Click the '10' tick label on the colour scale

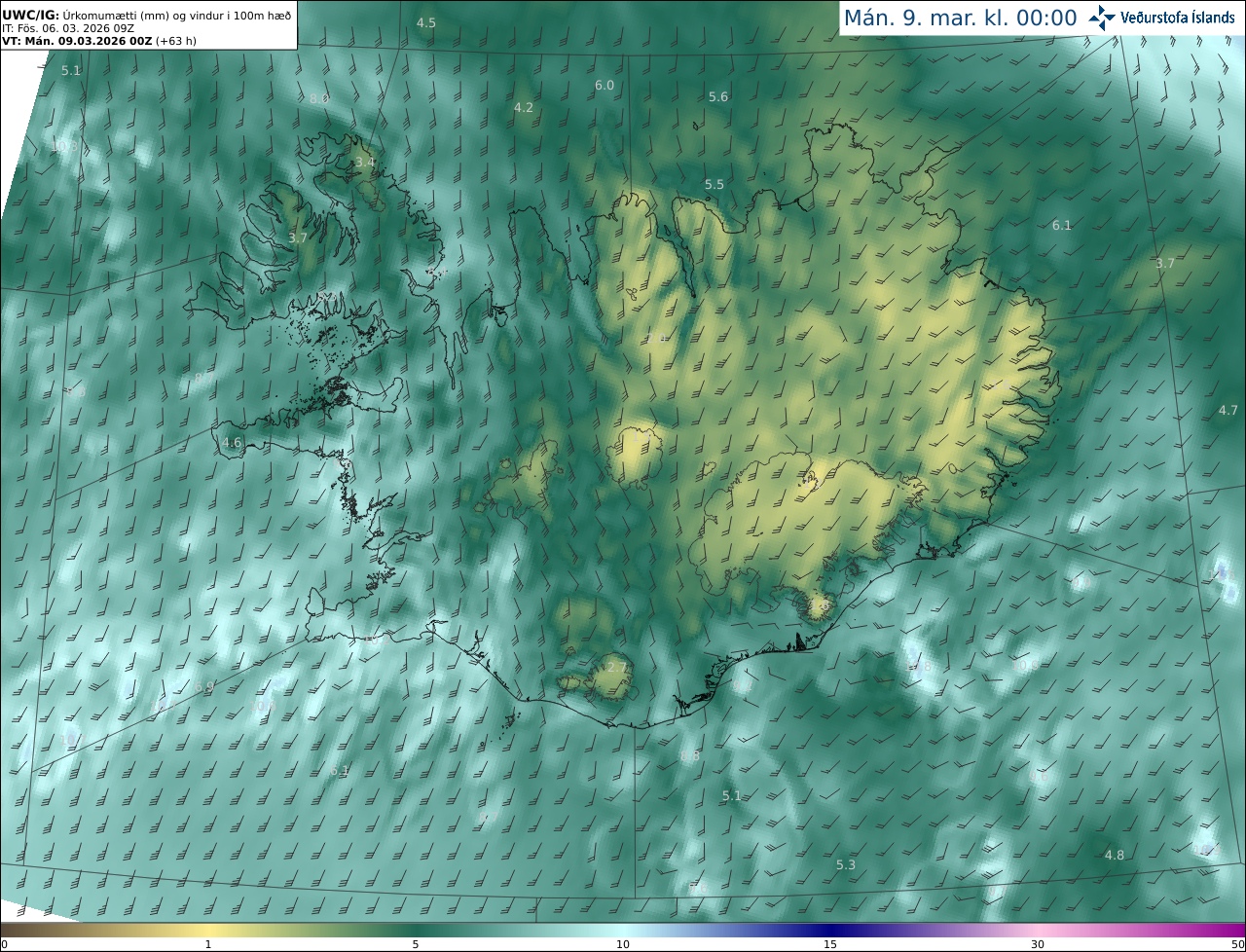click(623, 944)
